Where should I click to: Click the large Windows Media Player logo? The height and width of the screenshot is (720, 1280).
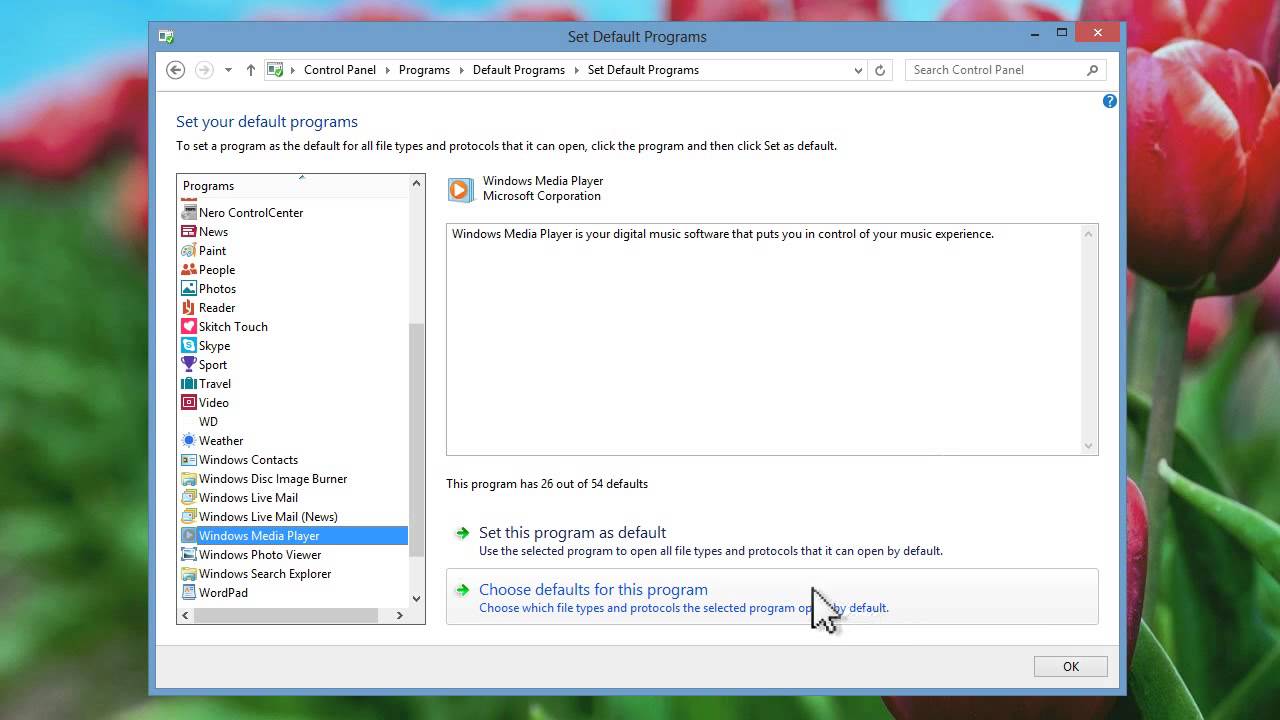tap(460, 189)
